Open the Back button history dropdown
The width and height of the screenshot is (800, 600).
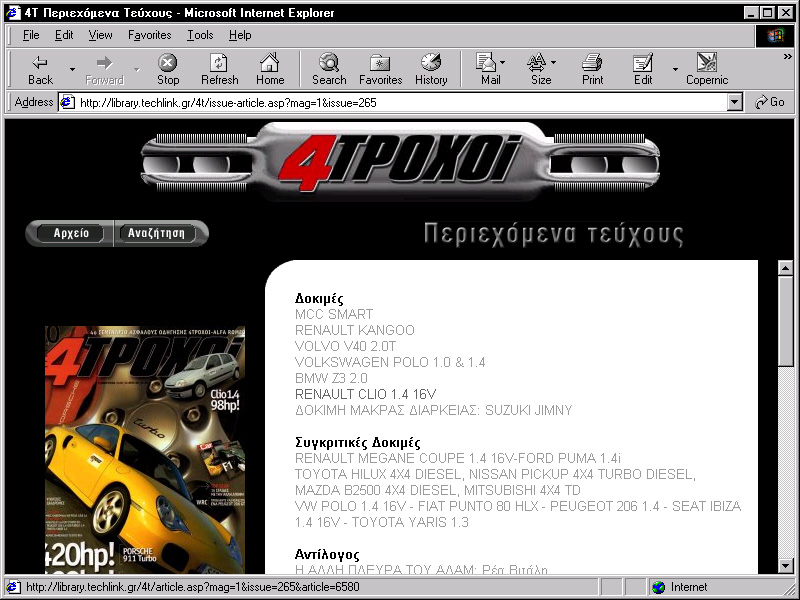[72, 70]
